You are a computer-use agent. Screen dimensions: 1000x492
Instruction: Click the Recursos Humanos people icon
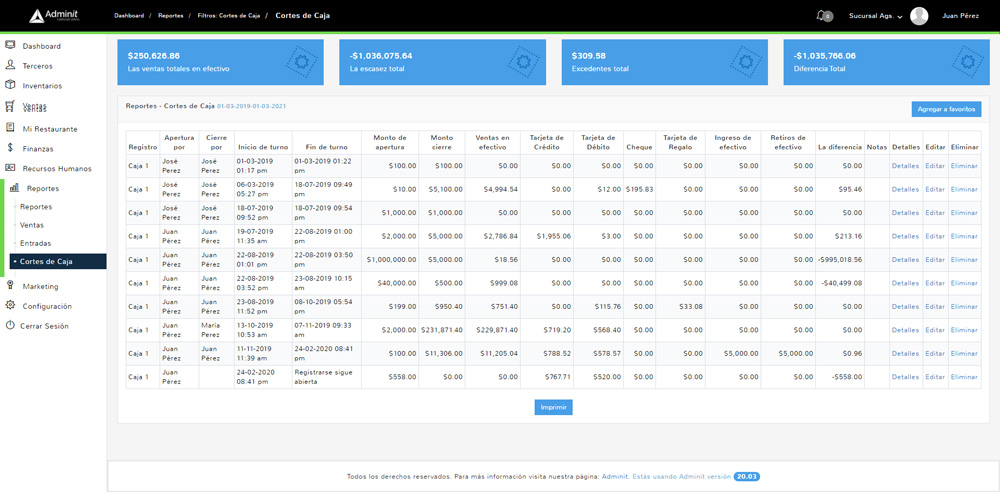(10, 168)
